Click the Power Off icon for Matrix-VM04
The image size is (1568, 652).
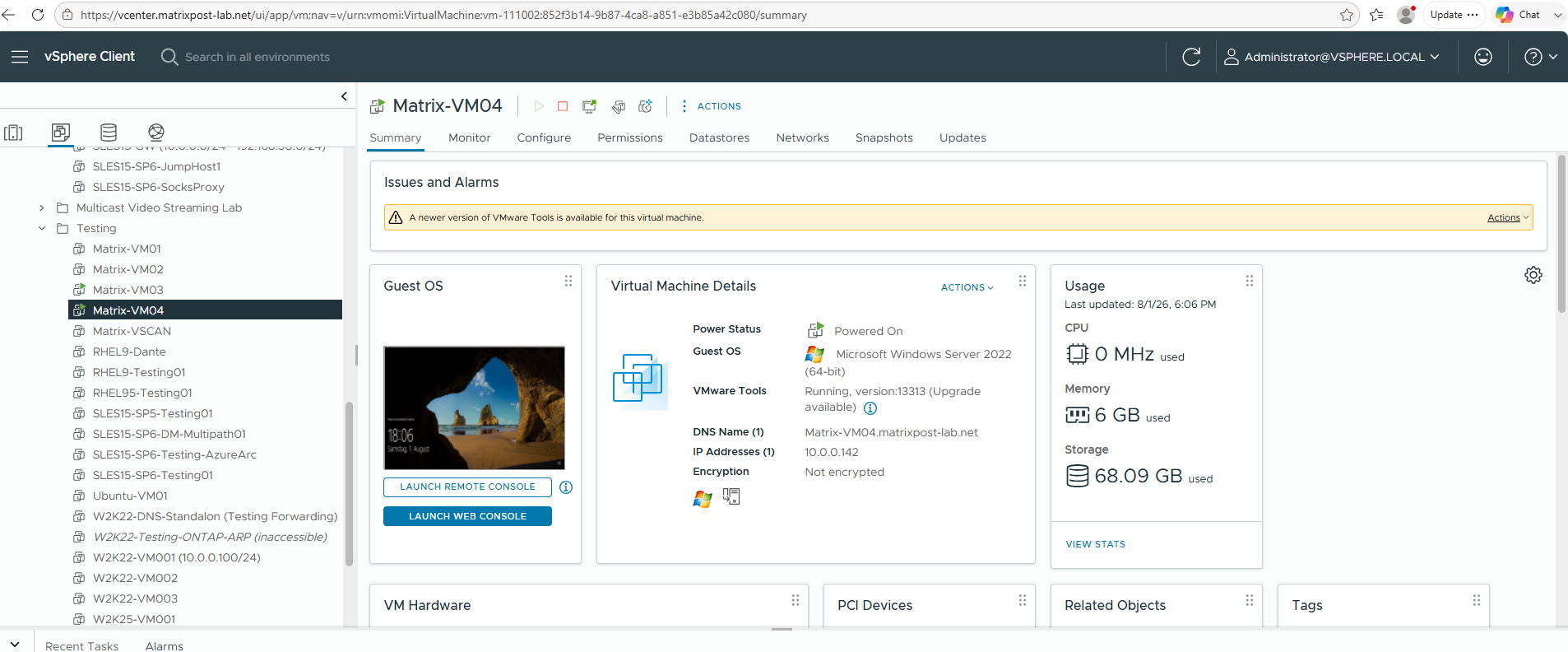click(x=563, y=106)
